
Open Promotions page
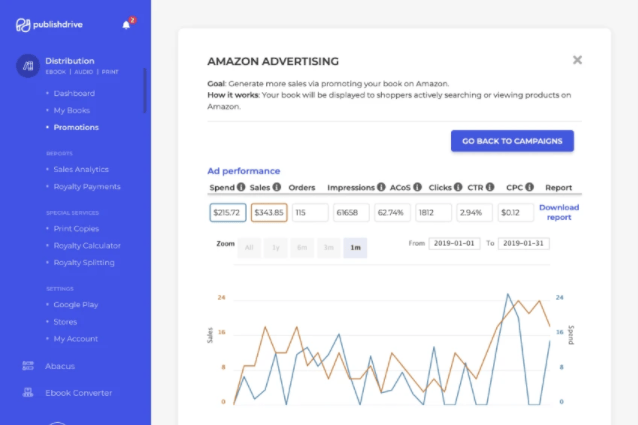[76, 128]
